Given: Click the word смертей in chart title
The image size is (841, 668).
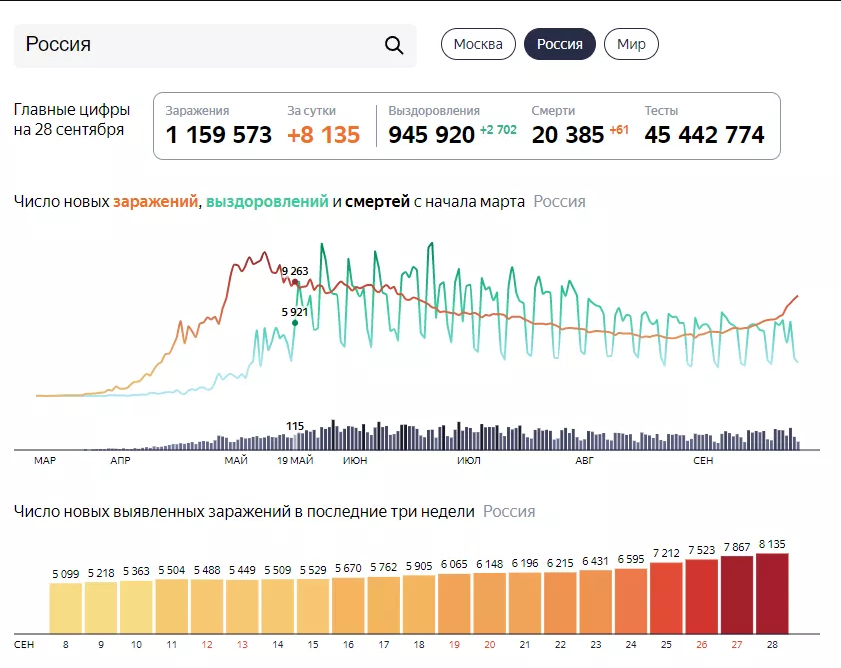Looking at the screenshot, I should (x=377, y=202).
